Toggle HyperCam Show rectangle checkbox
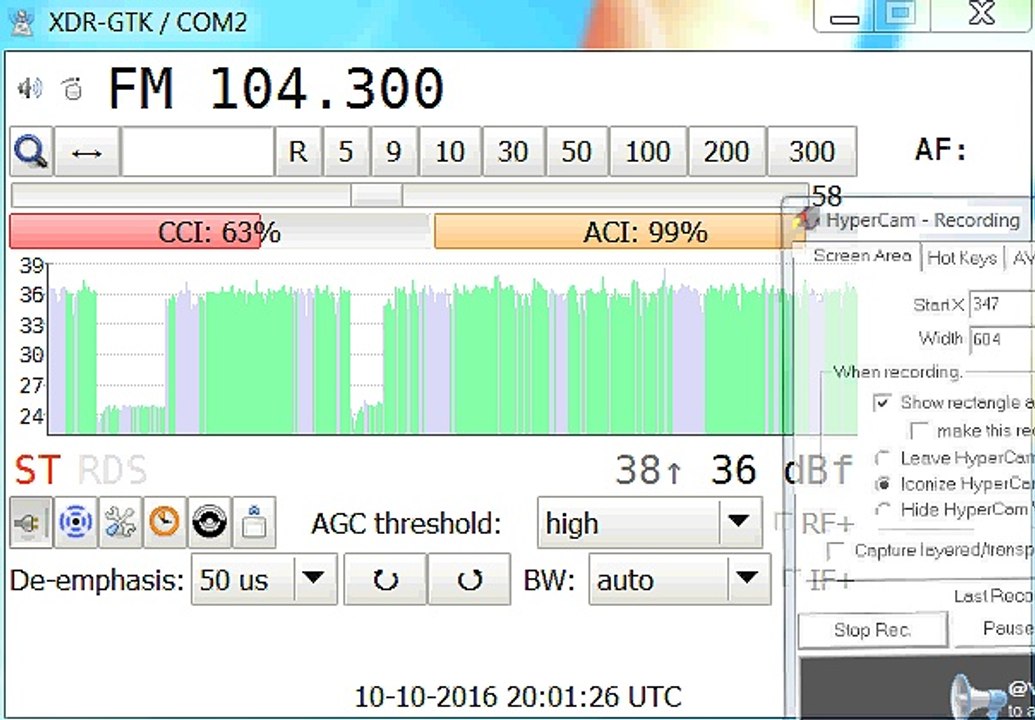 tap(883, 402)
